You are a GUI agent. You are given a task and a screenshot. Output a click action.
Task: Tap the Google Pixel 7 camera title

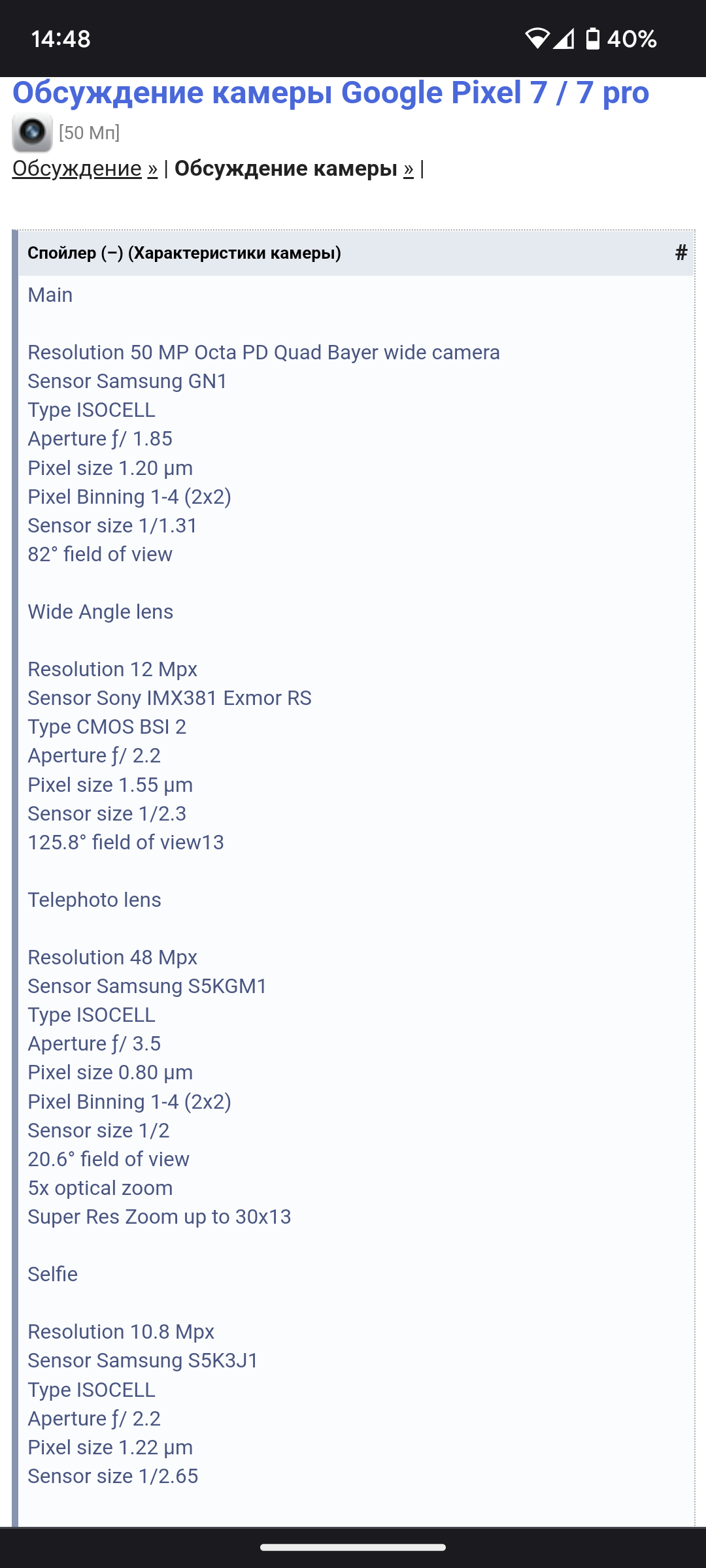click(331, 92)
